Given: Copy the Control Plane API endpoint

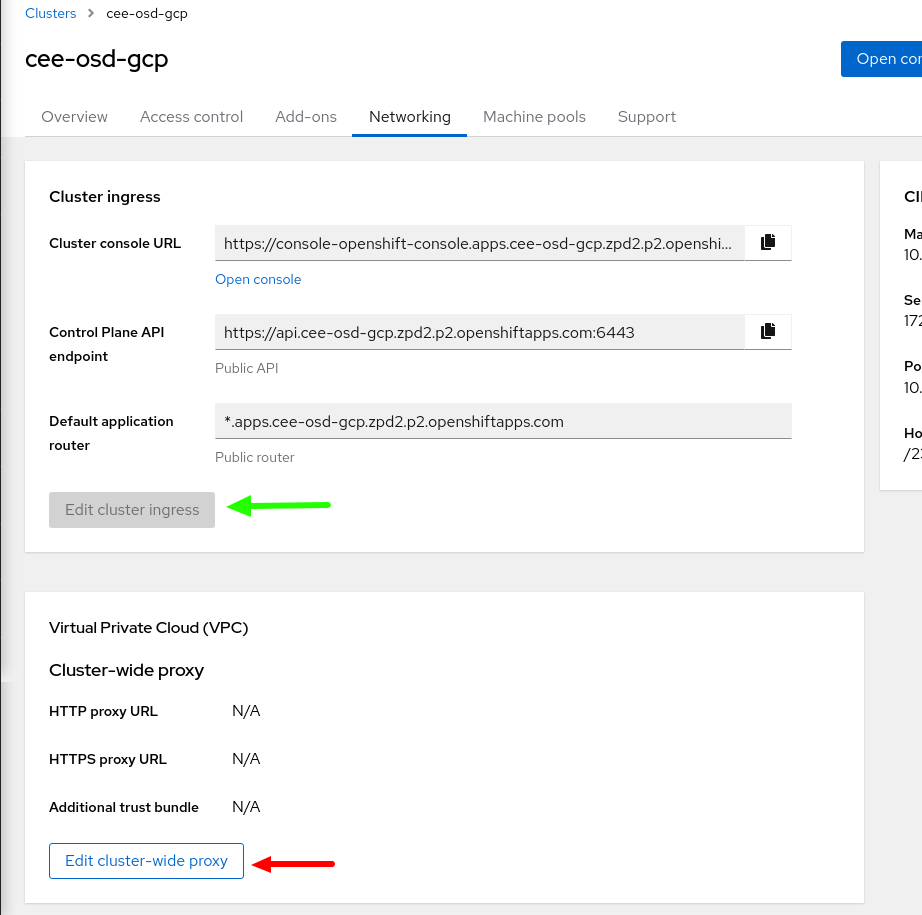Looking at the screenshot, I should [767, 332].
